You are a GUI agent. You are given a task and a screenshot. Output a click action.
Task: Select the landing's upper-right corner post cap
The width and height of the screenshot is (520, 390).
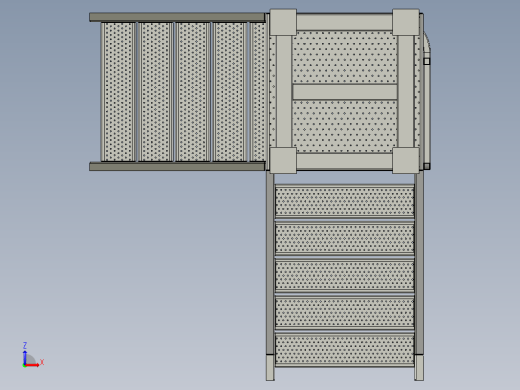click(406, 22)
